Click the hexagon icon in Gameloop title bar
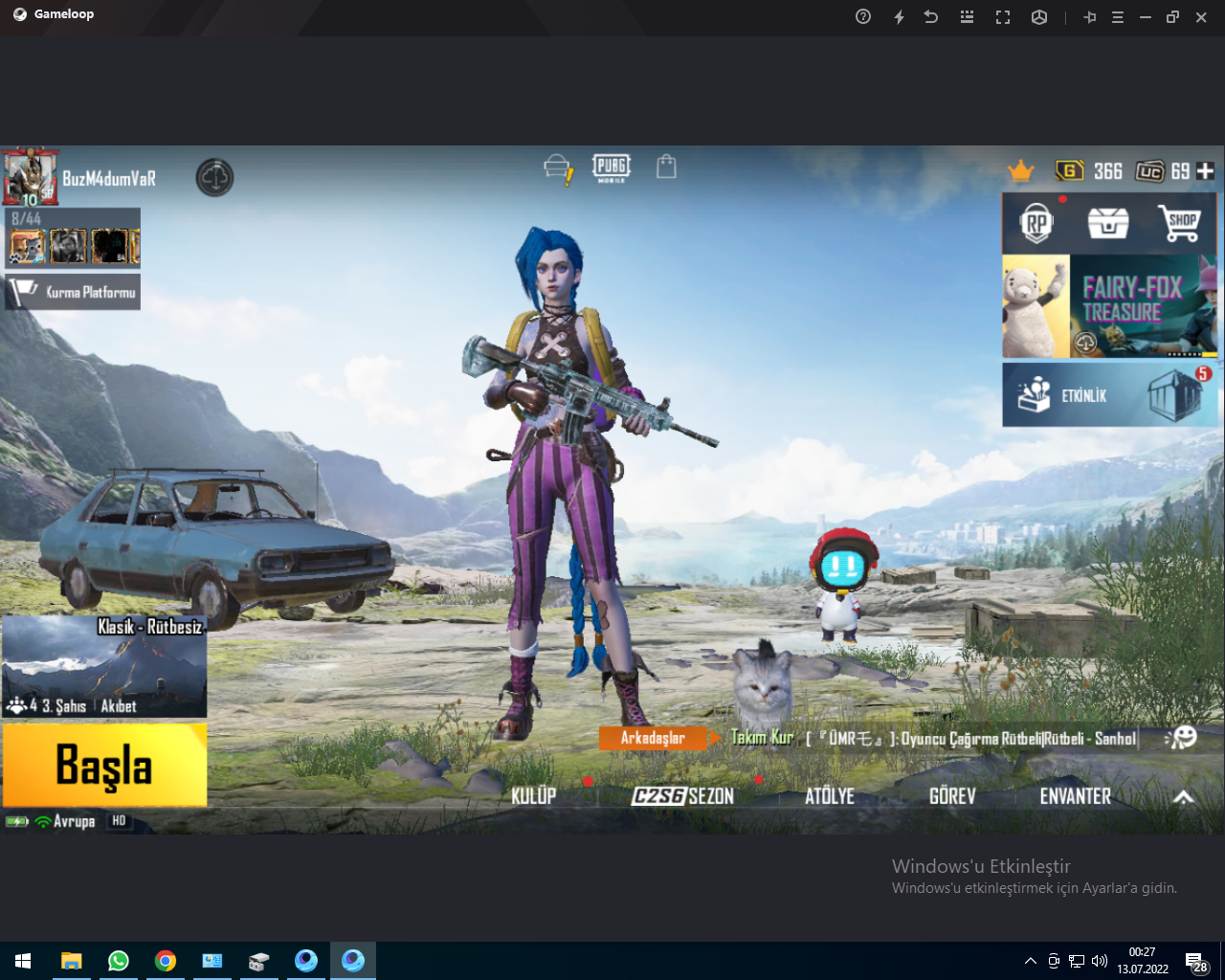This screenshot has height=980, width=1225. (1039, 17)
